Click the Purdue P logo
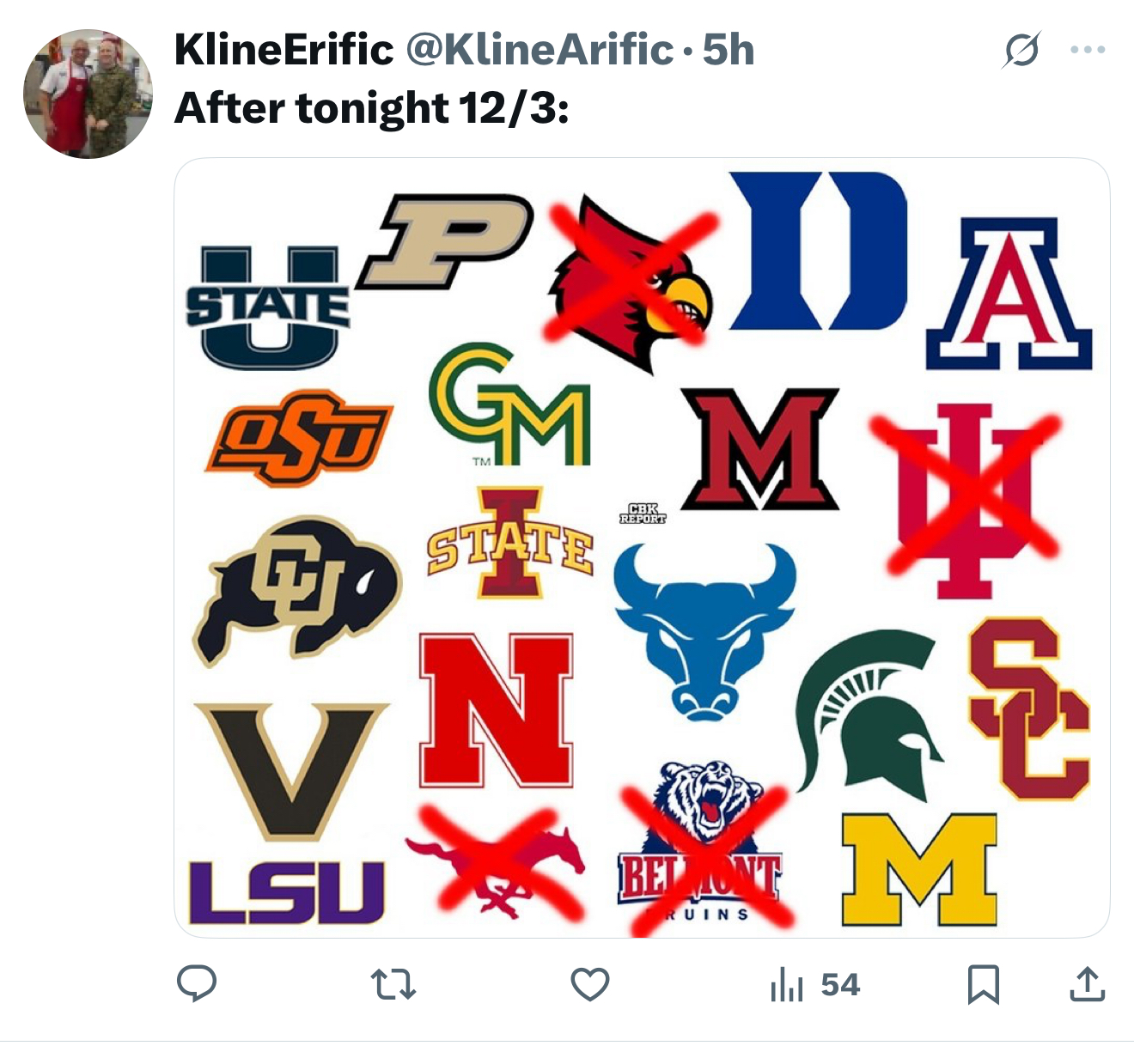This screenshot has width=1134, height=1064. tap(445, 240)
